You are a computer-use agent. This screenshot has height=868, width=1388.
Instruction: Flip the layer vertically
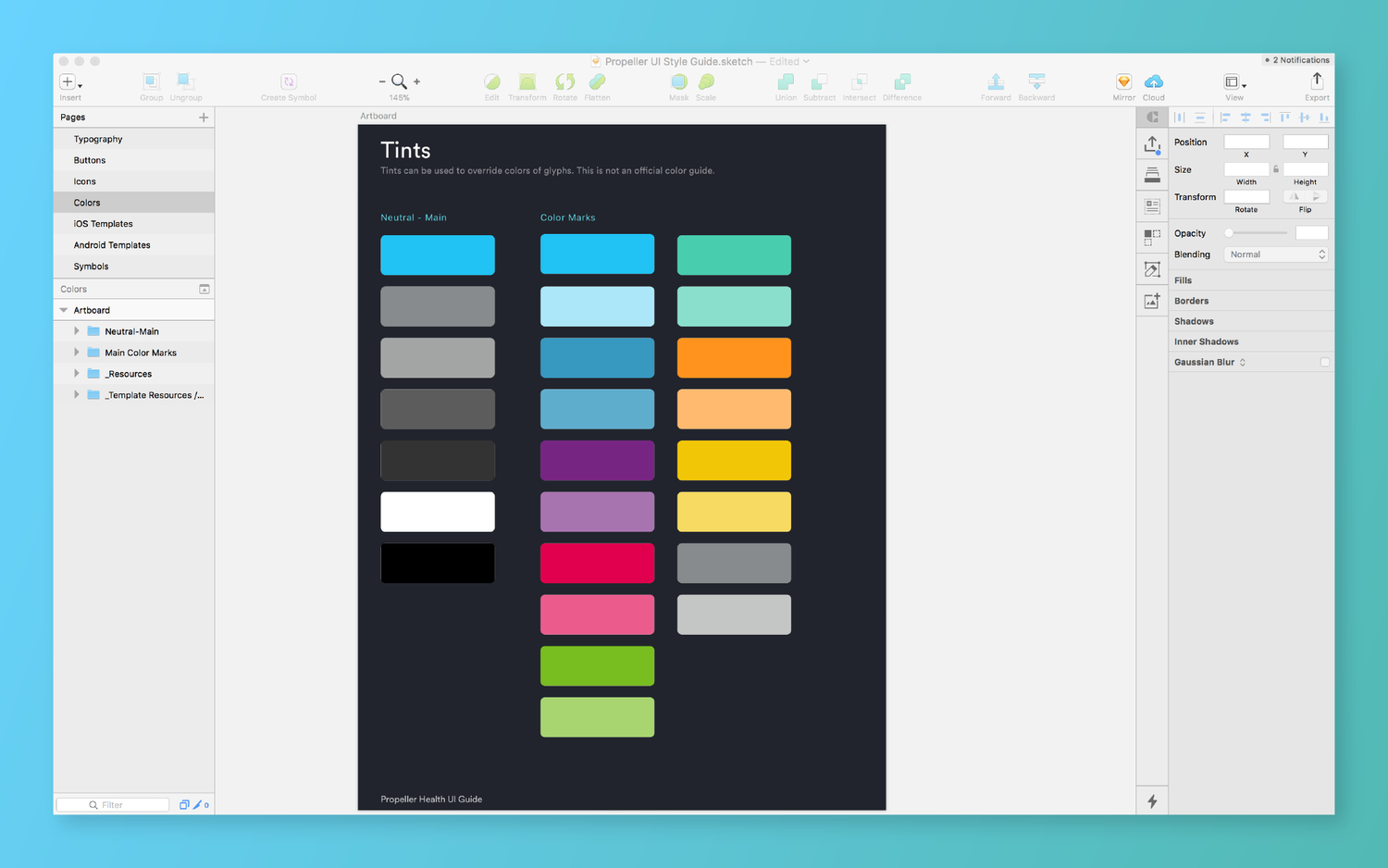1317,196
